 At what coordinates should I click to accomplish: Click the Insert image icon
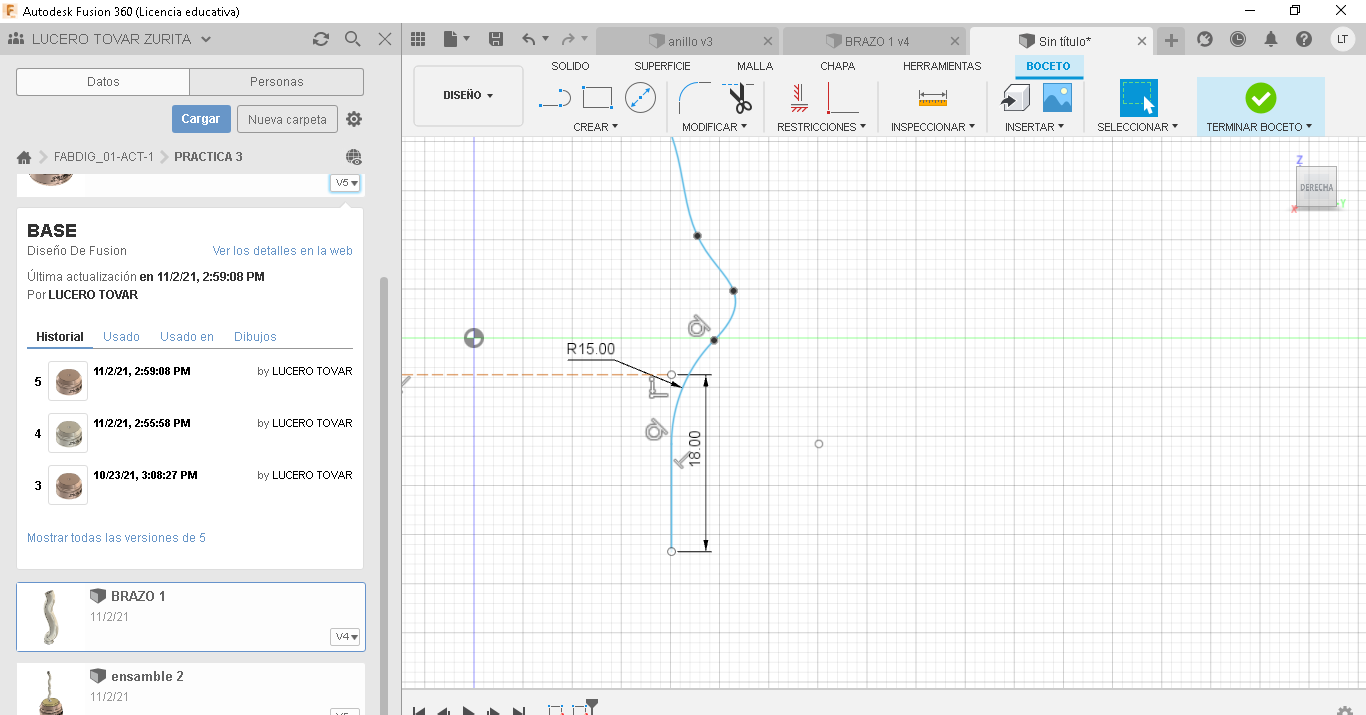point(1057,98)
